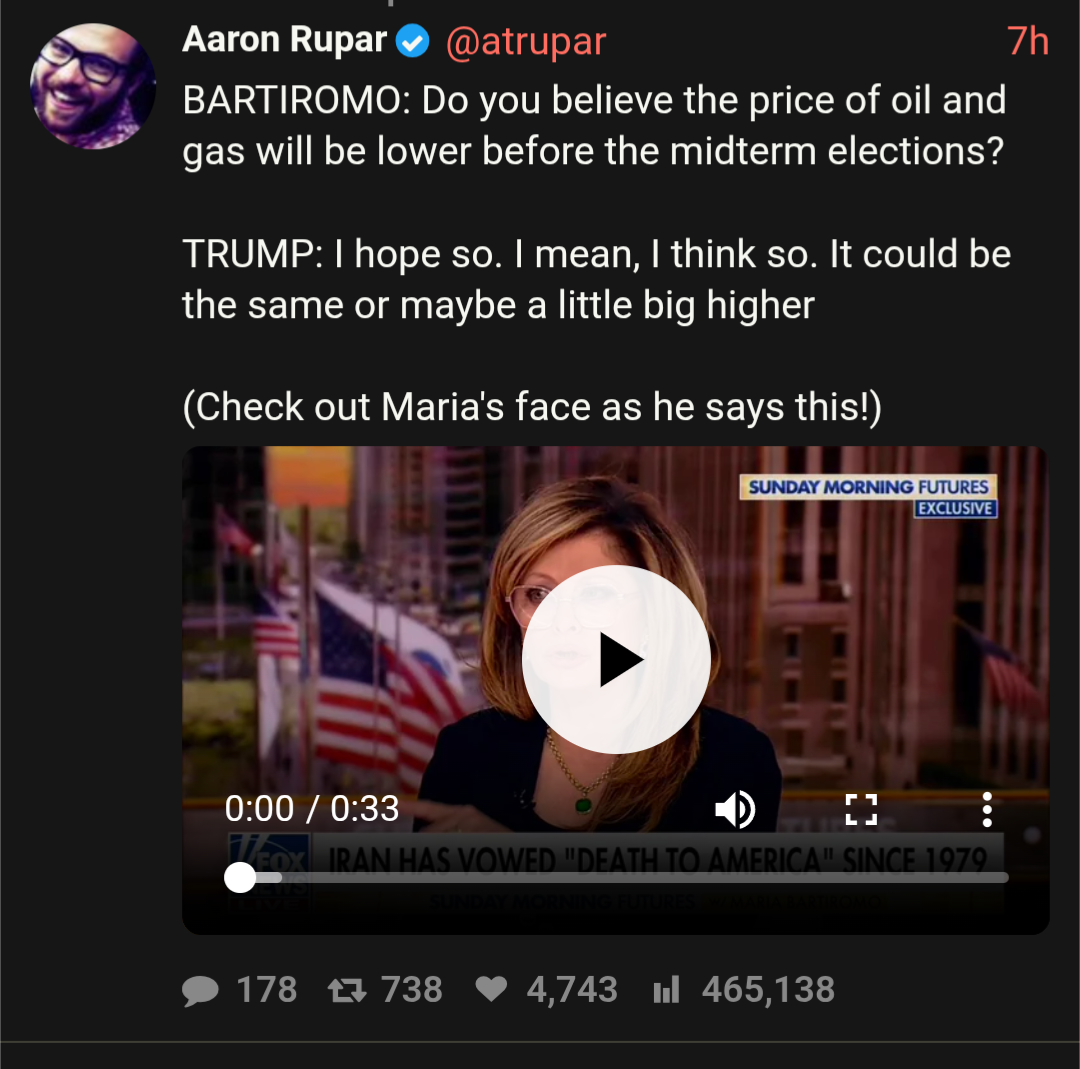Open view analytics bar chart icon
Image resolution: width=1080 pixels, height=1069 pixels.
666,990
